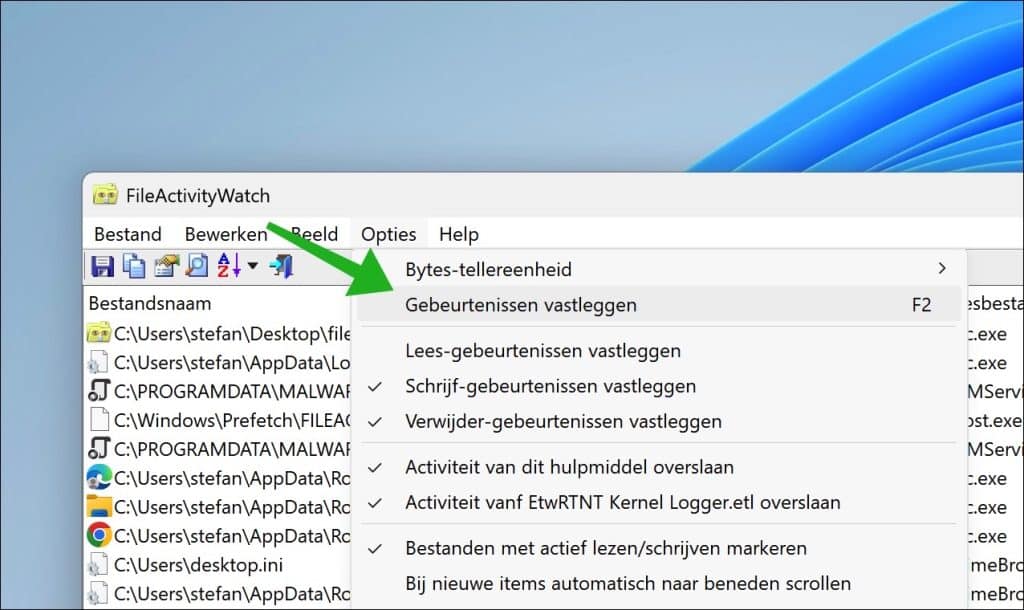Toggle Bestanden met actief lezen/schrijven markeren

tap(660, 548)
